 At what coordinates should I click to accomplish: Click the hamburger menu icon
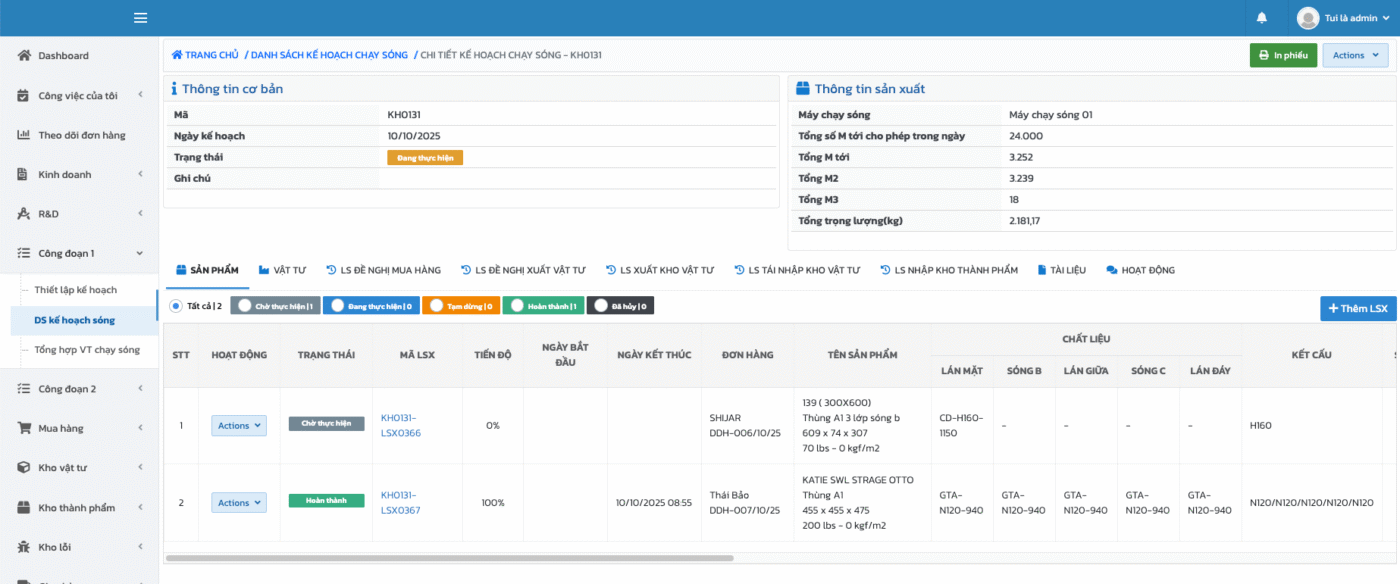point(140,18)
